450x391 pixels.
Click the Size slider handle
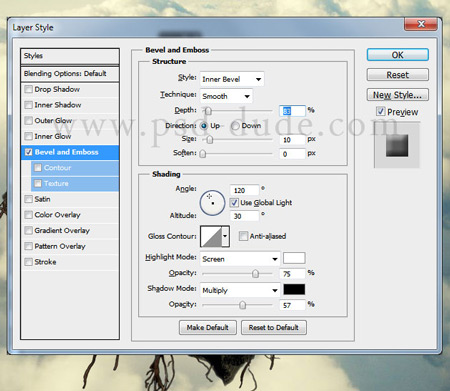point(210,140)
